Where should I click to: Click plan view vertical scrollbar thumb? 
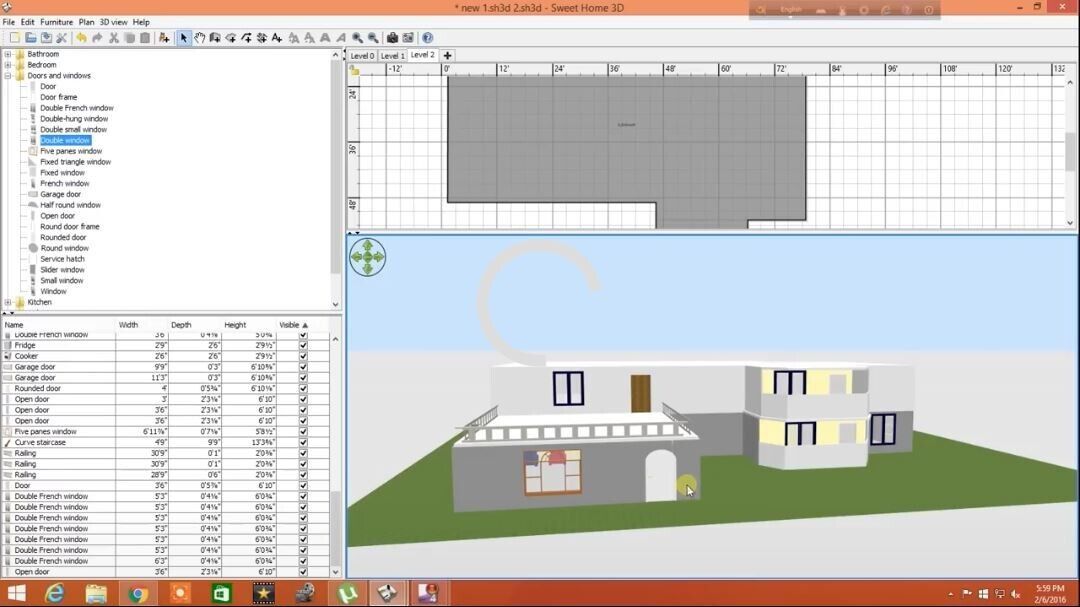pos(1070,152)
